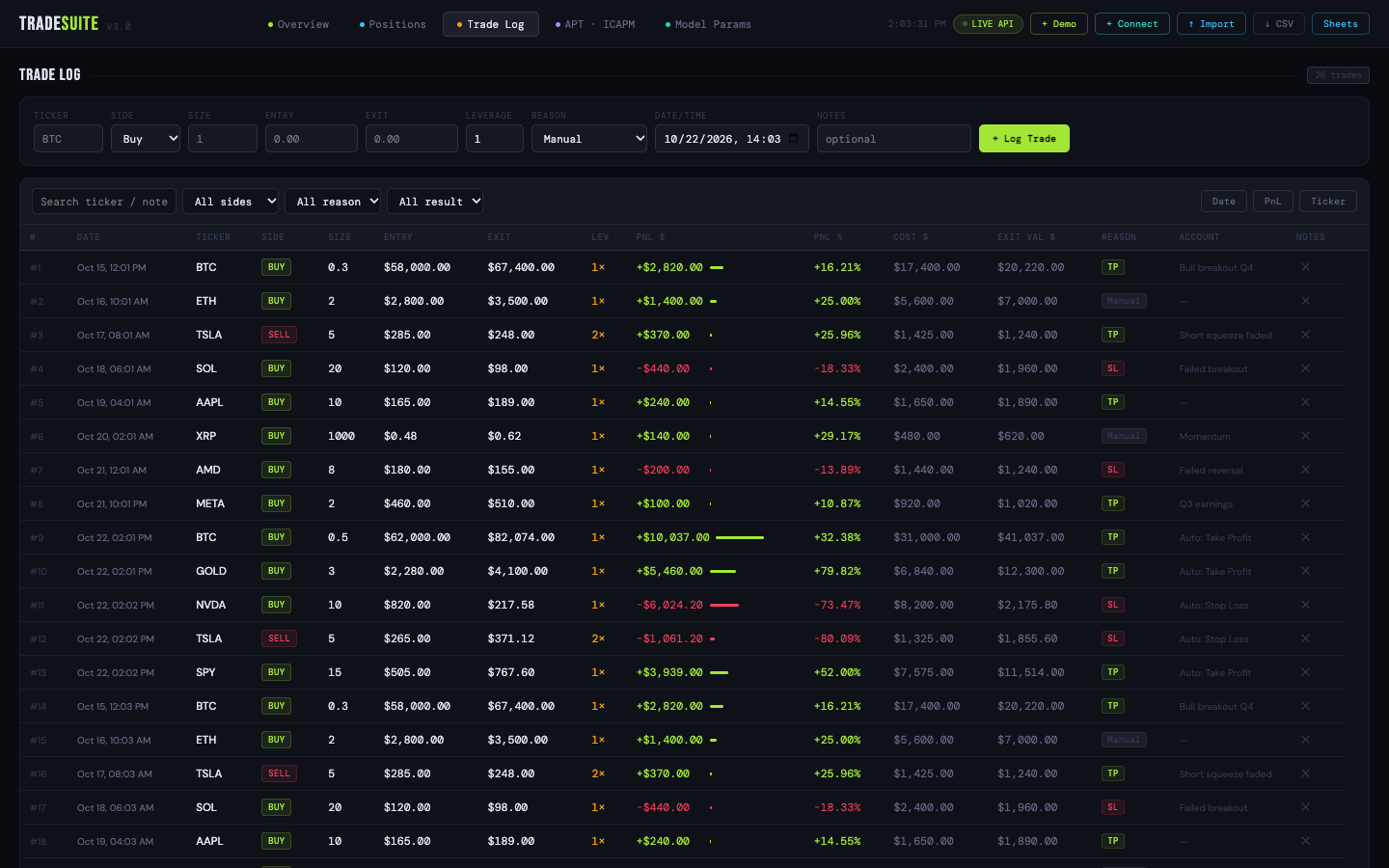The height and width of the screenshot is (868, 1389).
Task: Open the Sheets button
Action: pos(1341,24)
